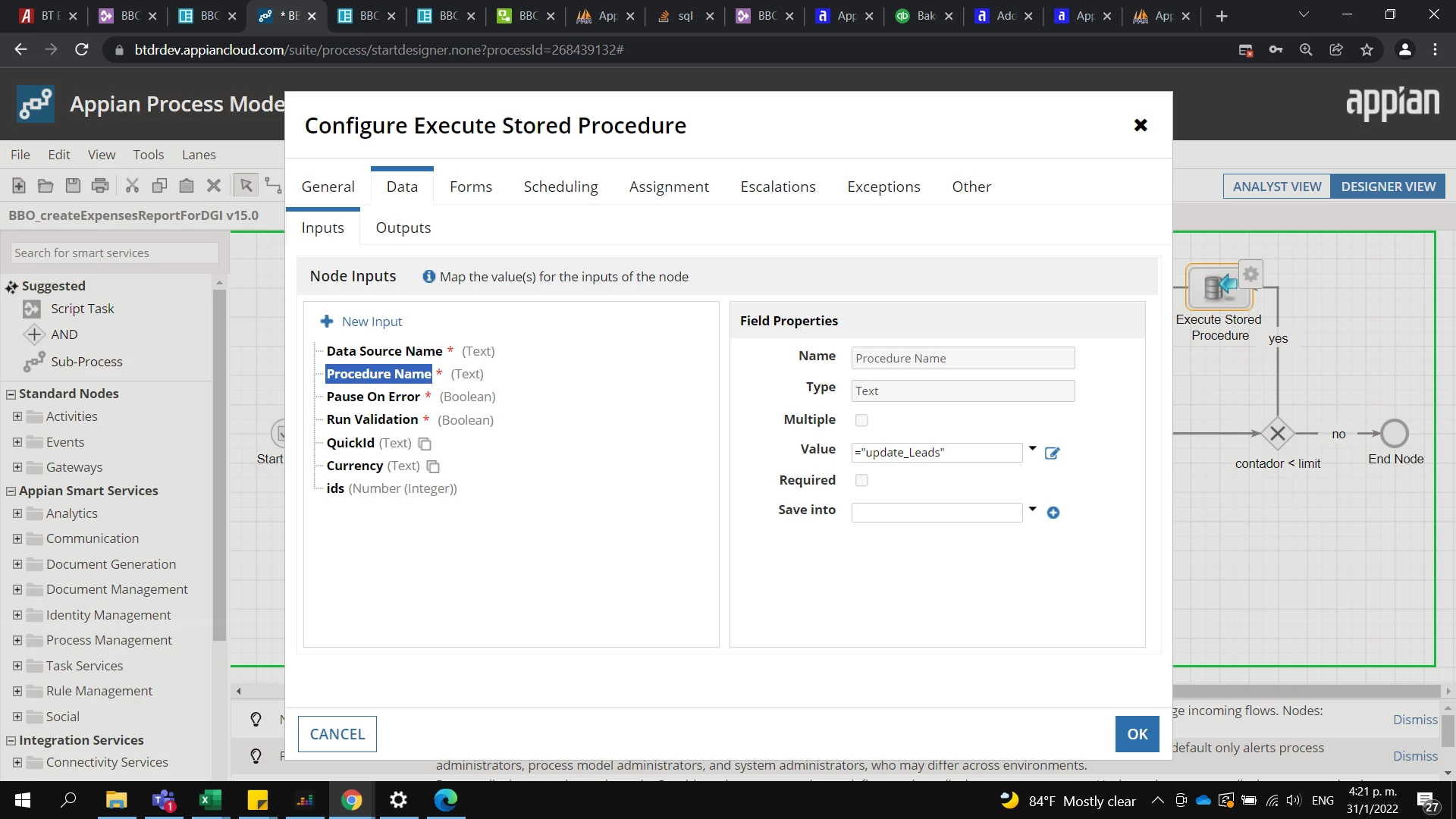Click the Sub-Process suggested icon
This screenshot has height=819, width=1456.
(33, 362)
